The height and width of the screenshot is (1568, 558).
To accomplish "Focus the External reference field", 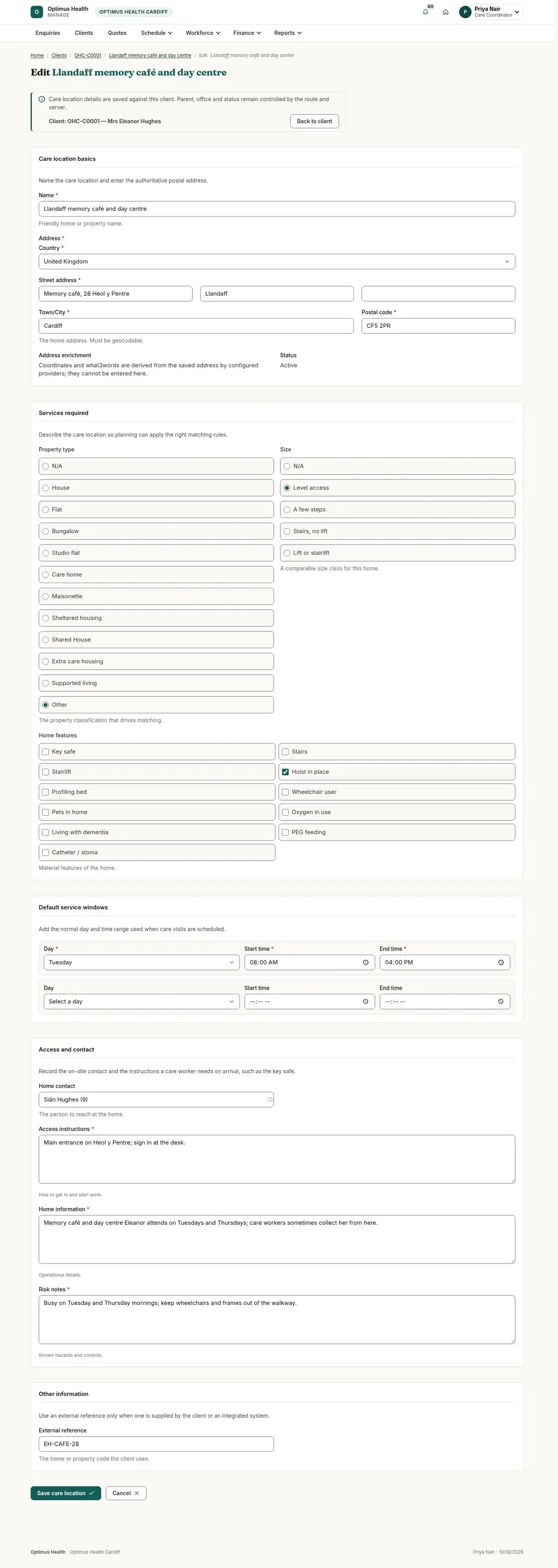I will [156, 1444].
